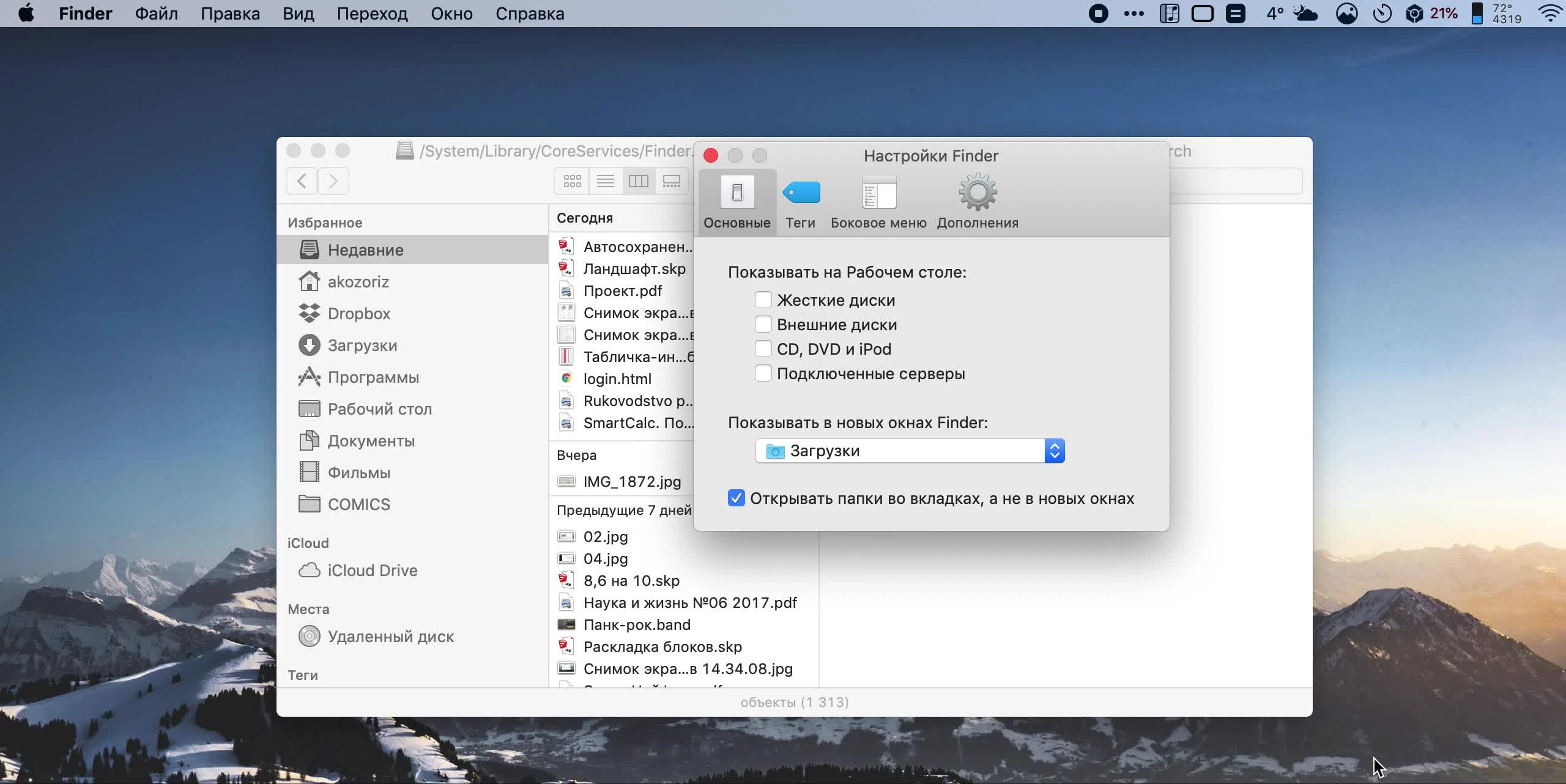Viewport: 1566px width, 784px height.
Task: Open Дополнения settings panel
Action: [x=977, y=200]
